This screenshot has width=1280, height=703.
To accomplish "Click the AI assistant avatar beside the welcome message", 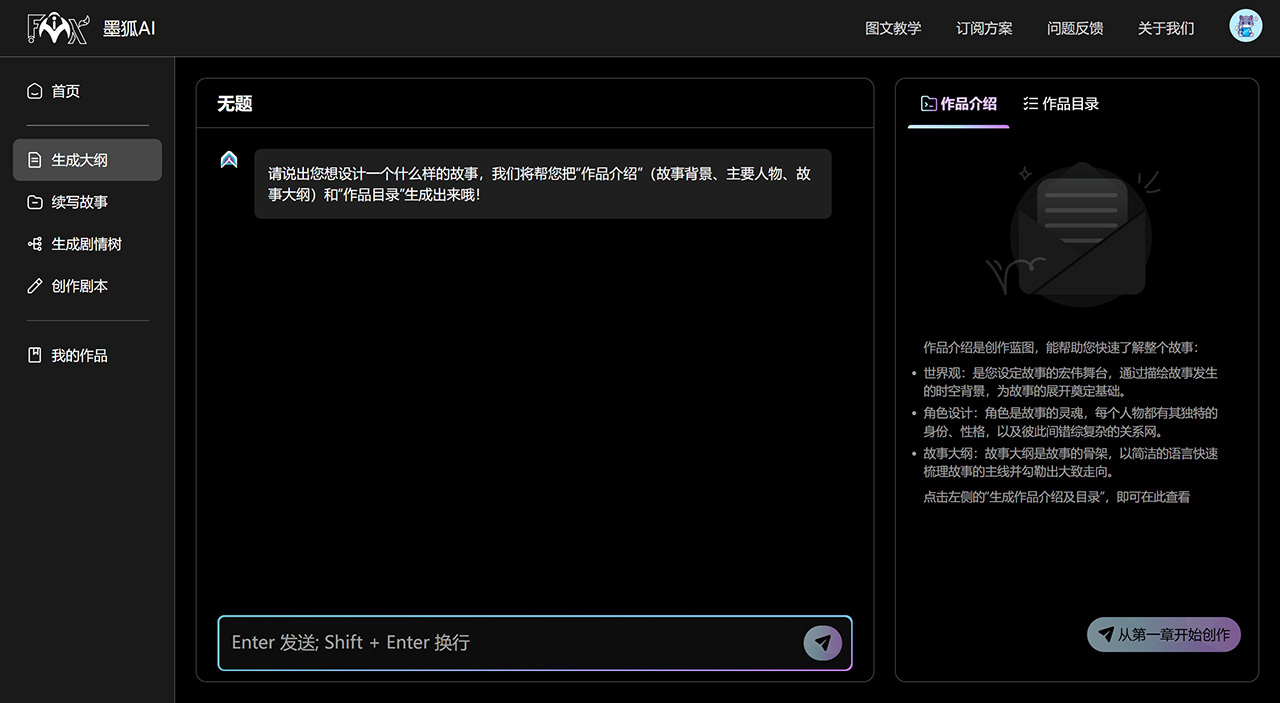I will [x=228, y=158].
